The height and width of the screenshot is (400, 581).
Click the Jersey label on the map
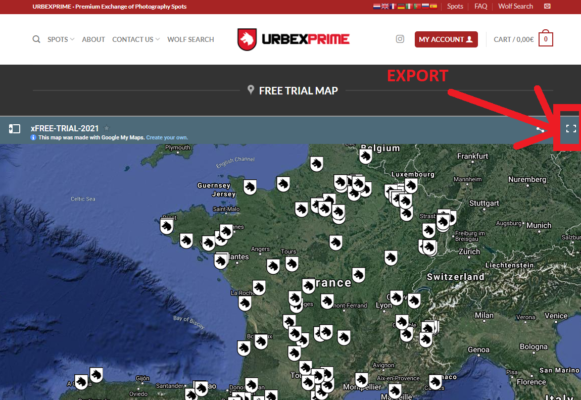click(x=224, y=194)
